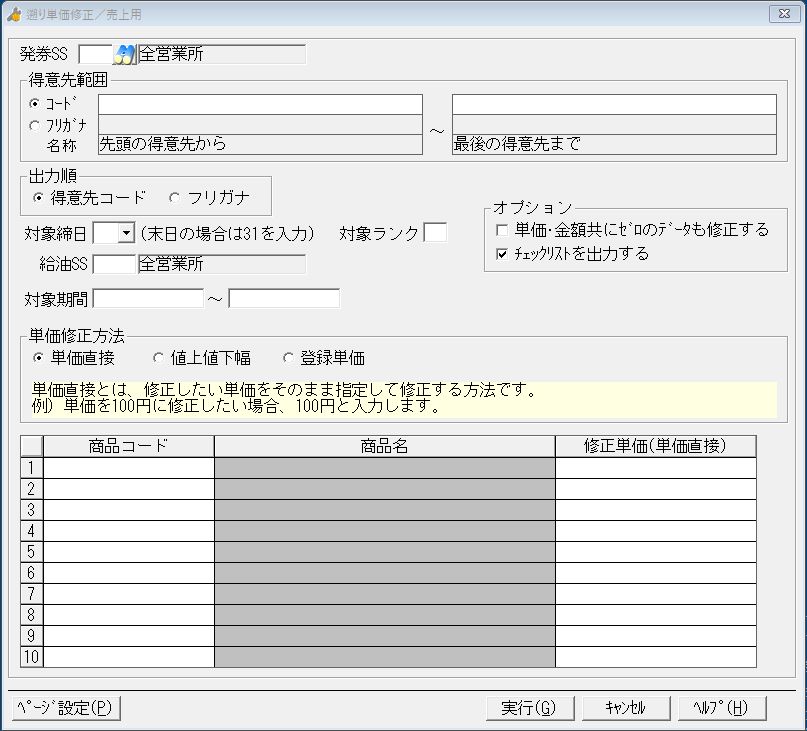Image resolution: width=807 pixels, height=731 pixels.
Task: Open ページ設定(P) page settings
Action: coord(67,708)
